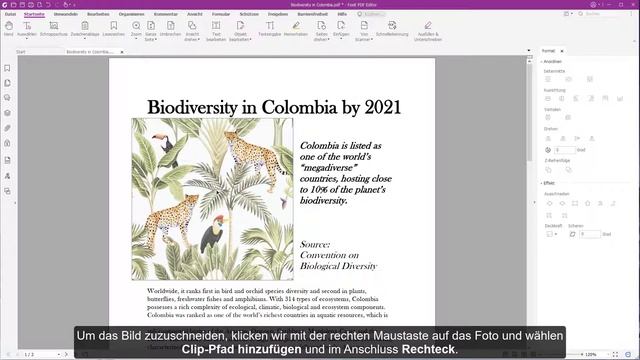Collapse the Anordnen section
Image resolution: width=640 pixels, height=360 pixels.
click(542, 62)
